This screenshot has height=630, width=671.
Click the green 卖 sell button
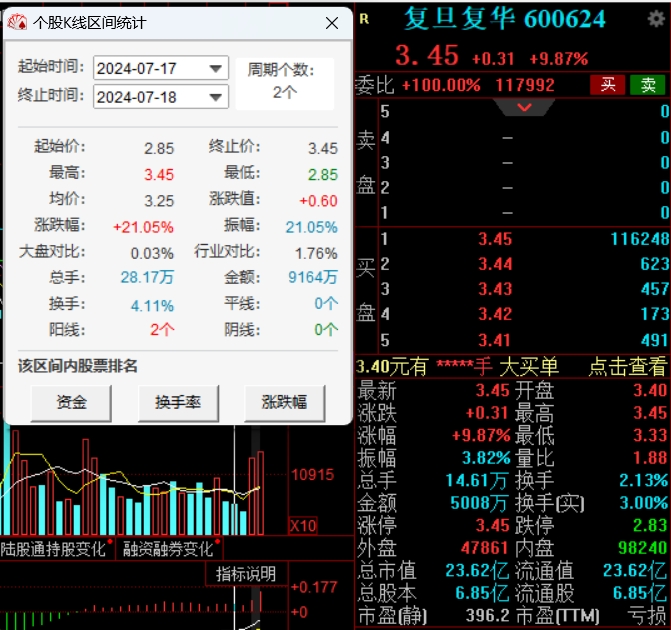click(x=647, y=85)
